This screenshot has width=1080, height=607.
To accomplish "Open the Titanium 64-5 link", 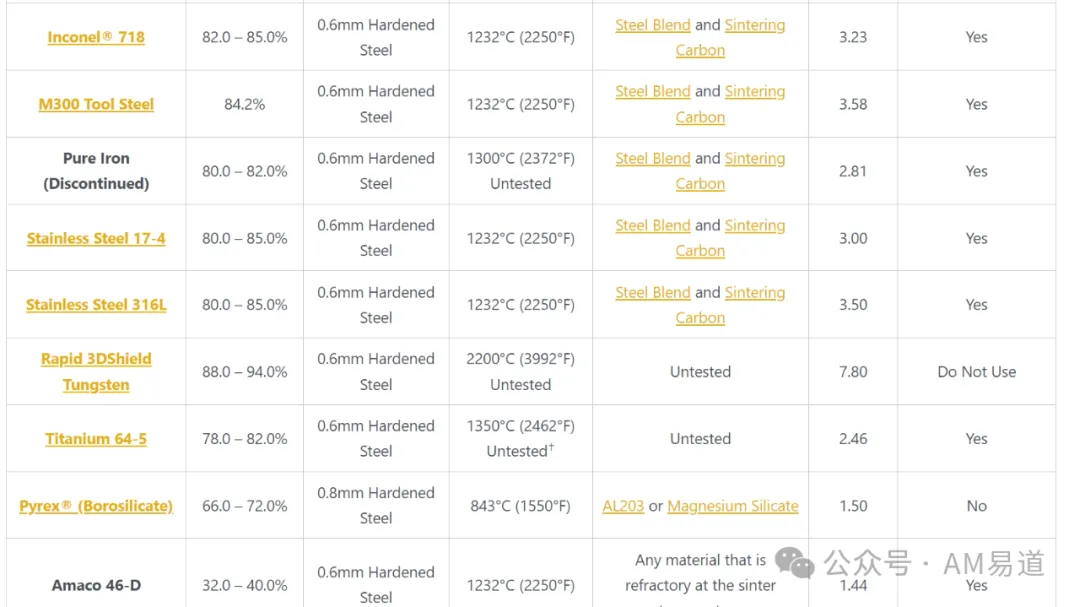I will coord(96,439).
